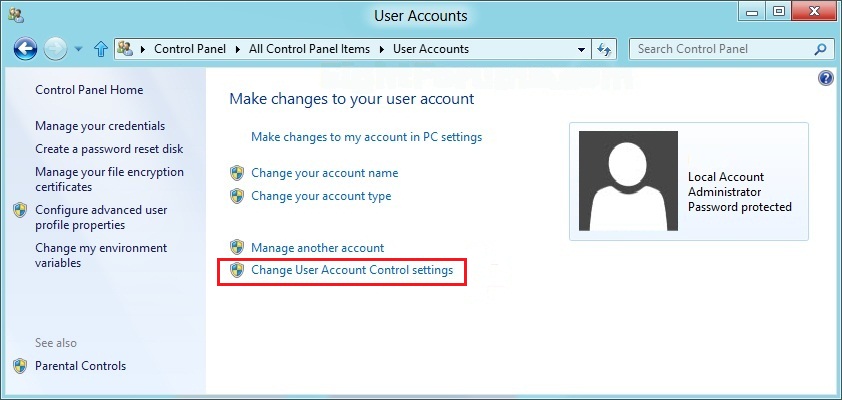Click the Forward navigation arrow

pyautogui.click(x=57, y=48)
